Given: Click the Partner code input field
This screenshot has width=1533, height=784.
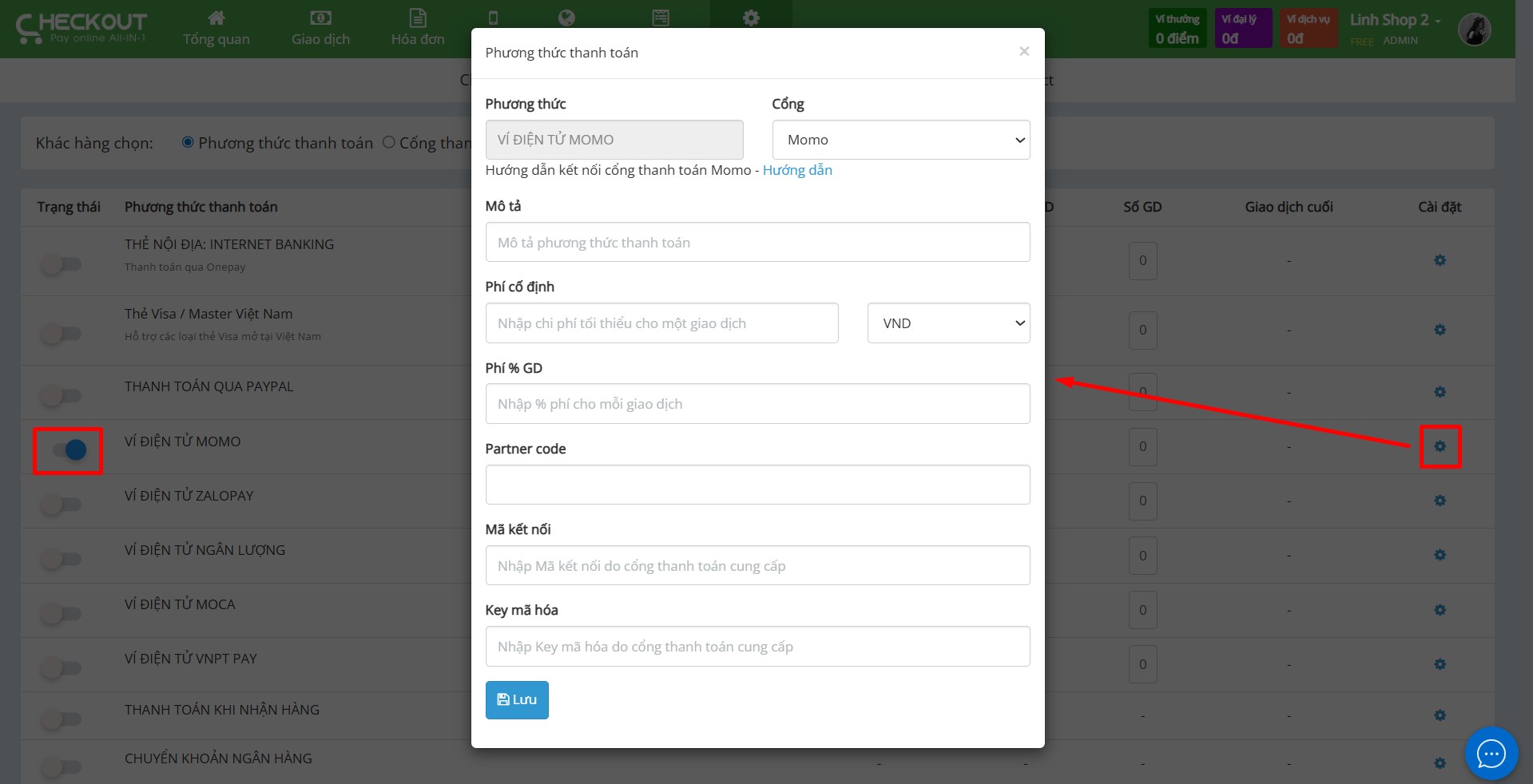Looking at the screenshot, I should click(757, 485).
